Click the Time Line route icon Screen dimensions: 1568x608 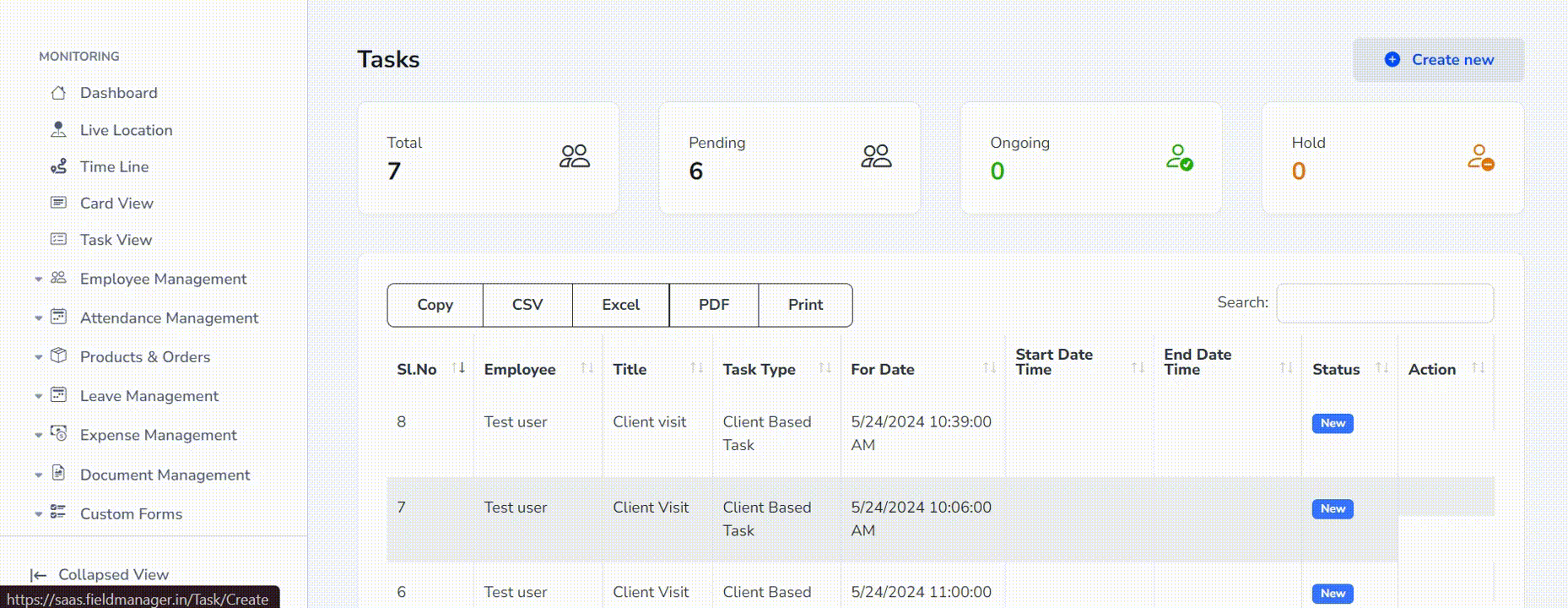click(58, 166)
